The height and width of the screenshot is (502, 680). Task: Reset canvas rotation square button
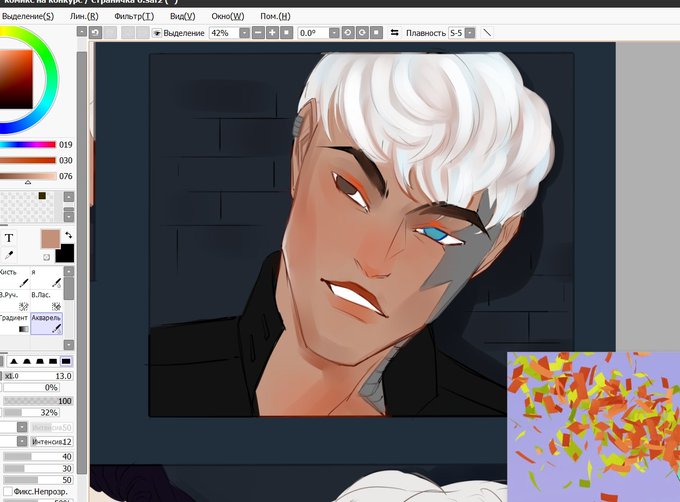(376, 33)
